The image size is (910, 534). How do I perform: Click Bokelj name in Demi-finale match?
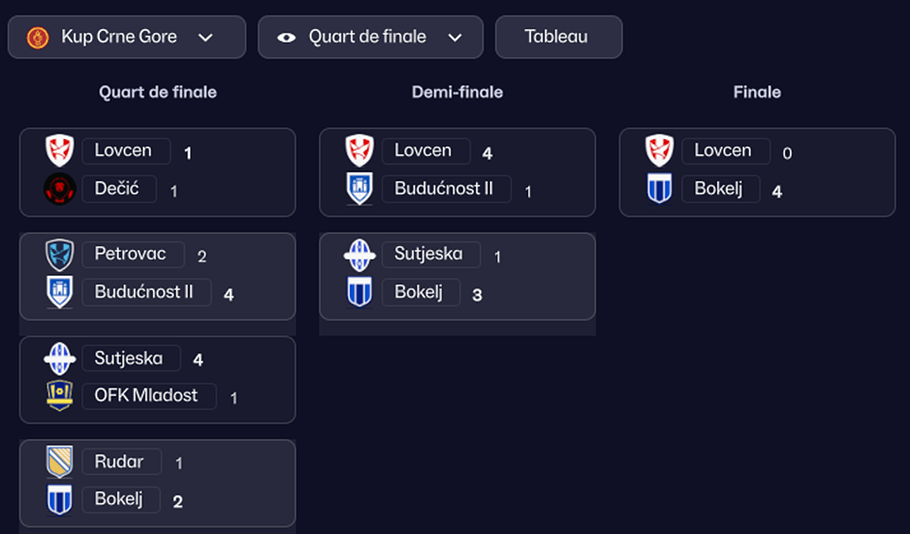421,293
